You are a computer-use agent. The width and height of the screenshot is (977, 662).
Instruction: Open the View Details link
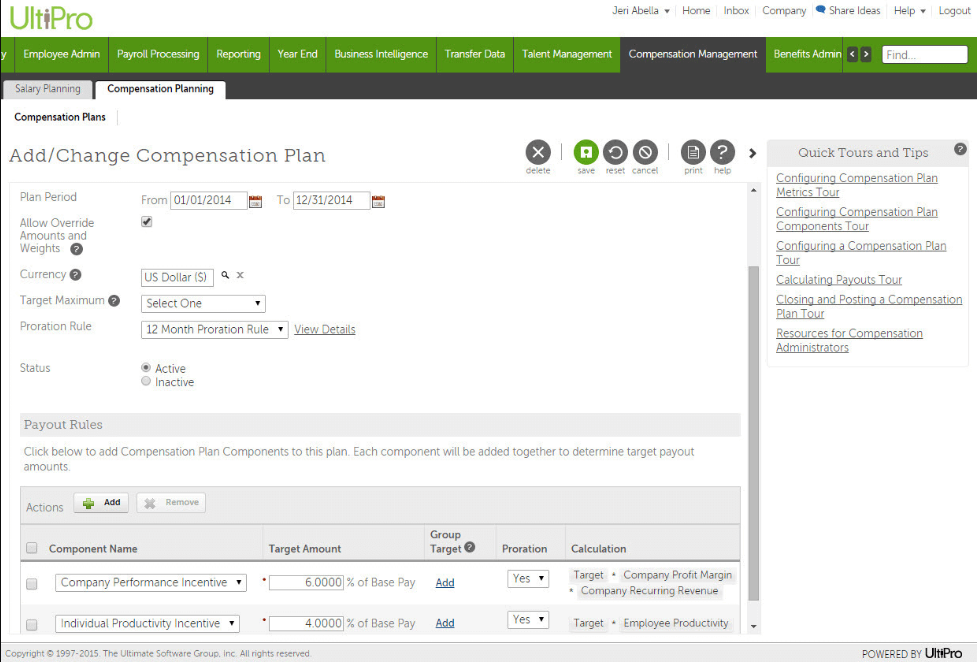(324, 330)
